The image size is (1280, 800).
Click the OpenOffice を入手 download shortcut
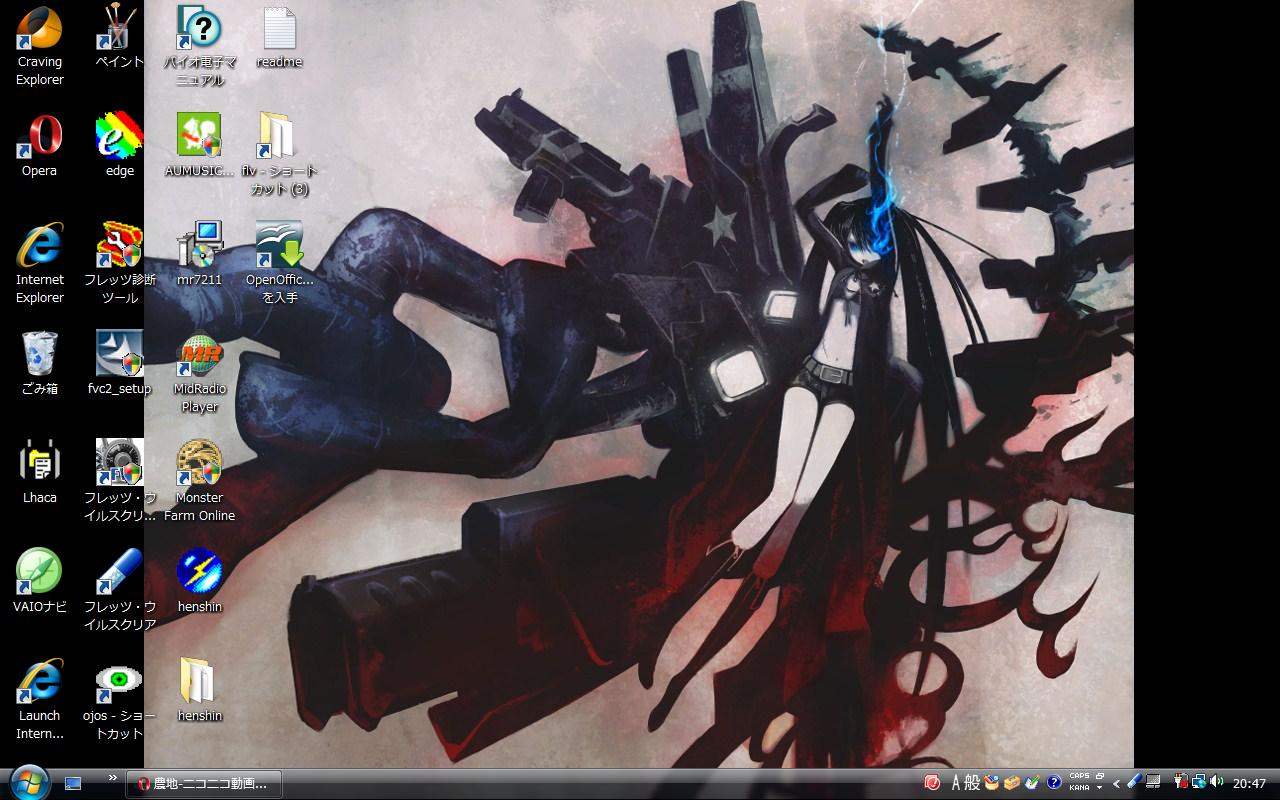(x=279, y=264)
